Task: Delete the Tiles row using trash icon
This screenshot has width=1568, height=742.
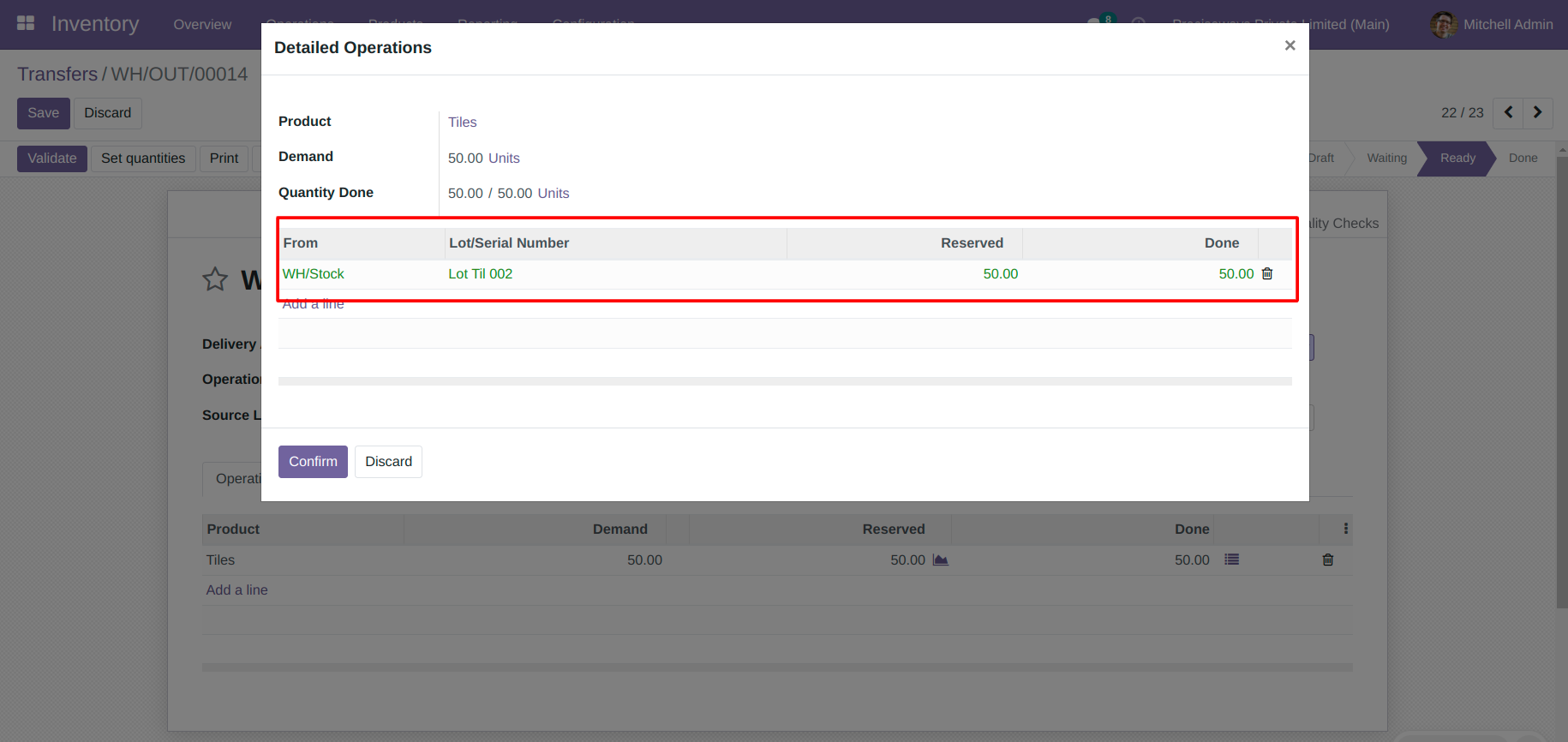Action: pos(1328,559)
